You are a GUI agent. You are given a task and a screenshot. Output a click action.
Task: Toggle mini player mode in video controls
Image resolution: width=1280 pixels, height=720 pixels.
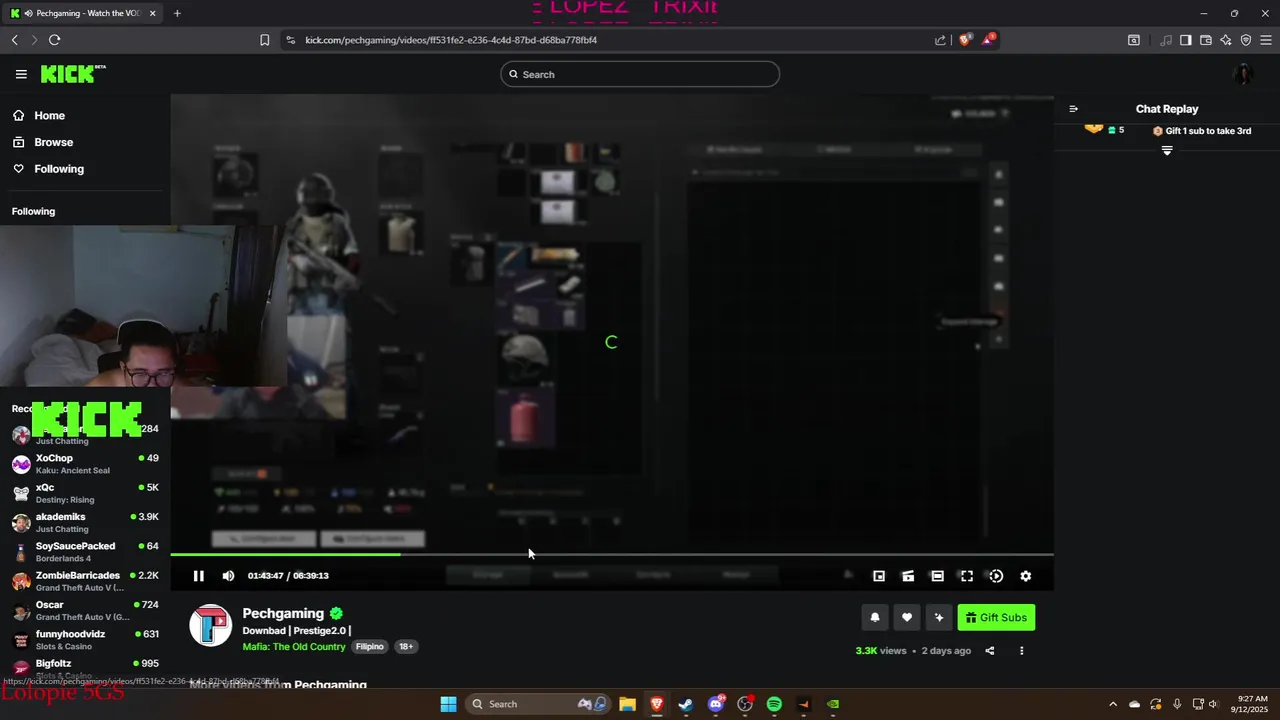[879, 576]
